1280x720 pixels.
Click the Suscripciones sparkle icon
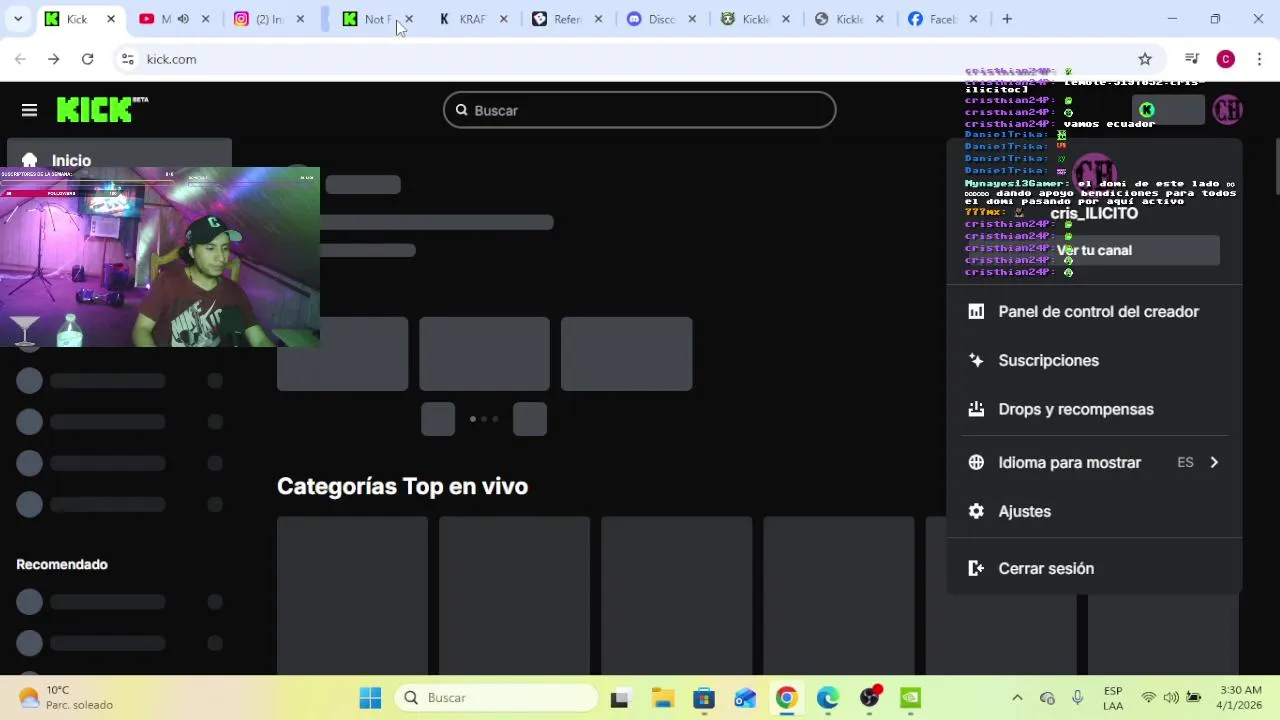tap(976, 361)
